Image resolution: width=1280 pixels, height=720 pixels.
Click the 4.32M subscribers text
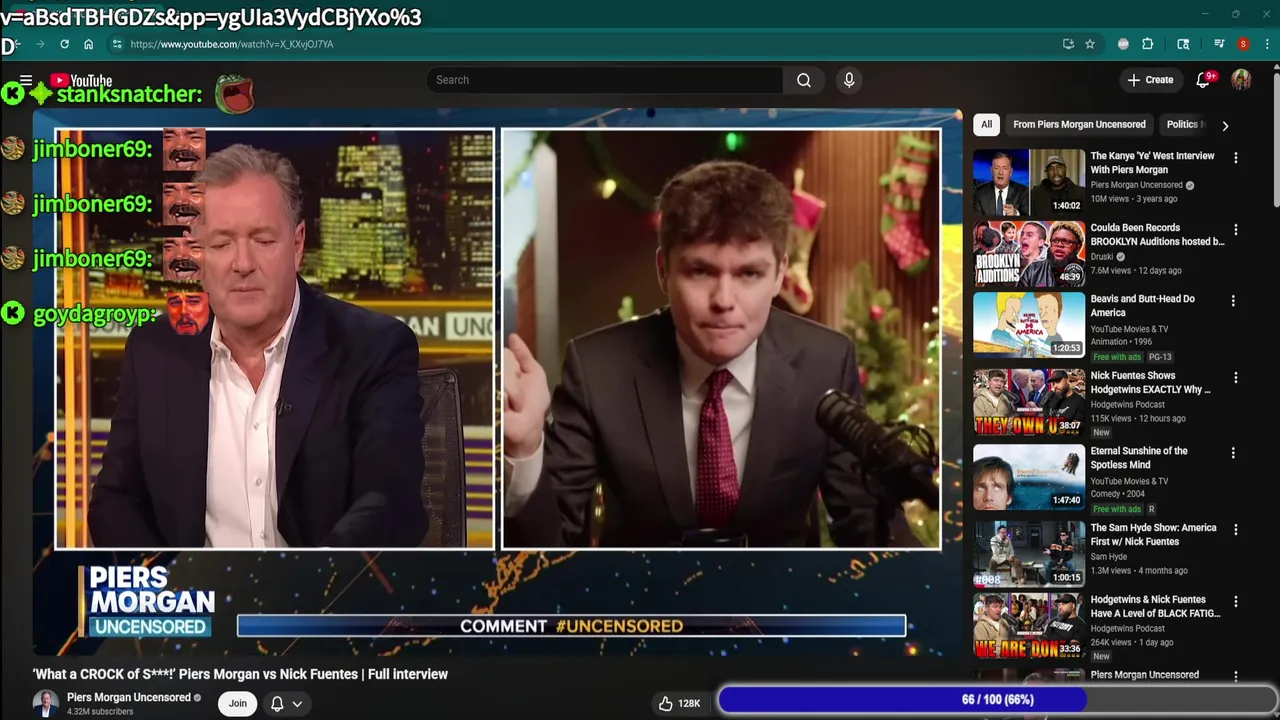pyautogui.click(x=100, y=712)
